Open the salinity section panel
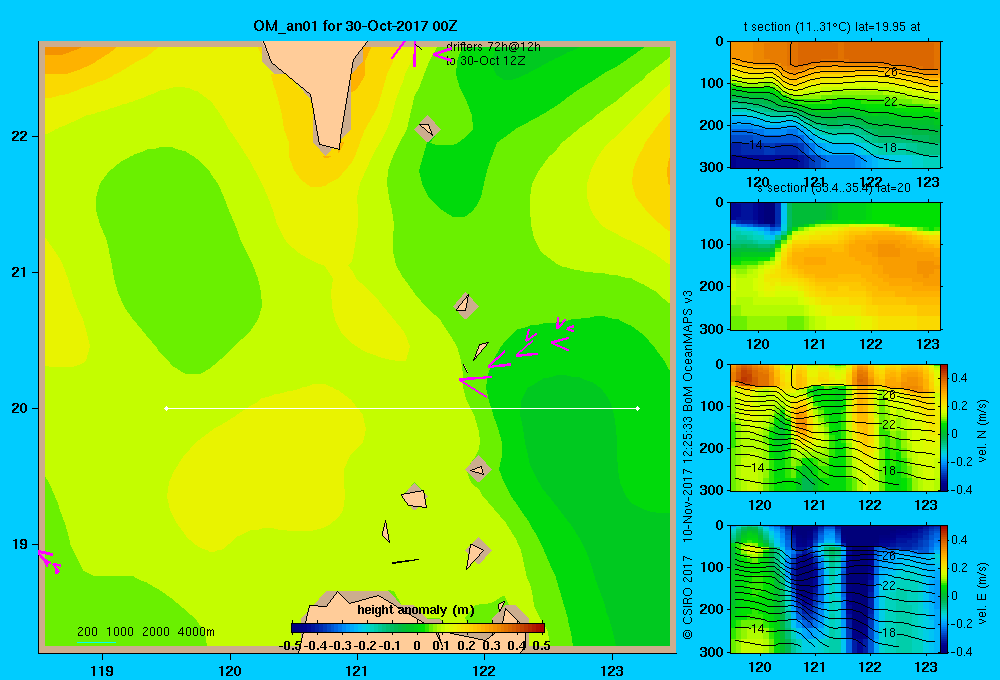Image resolution: width=1000 pixels, height=680 pixels. [835, 266]
